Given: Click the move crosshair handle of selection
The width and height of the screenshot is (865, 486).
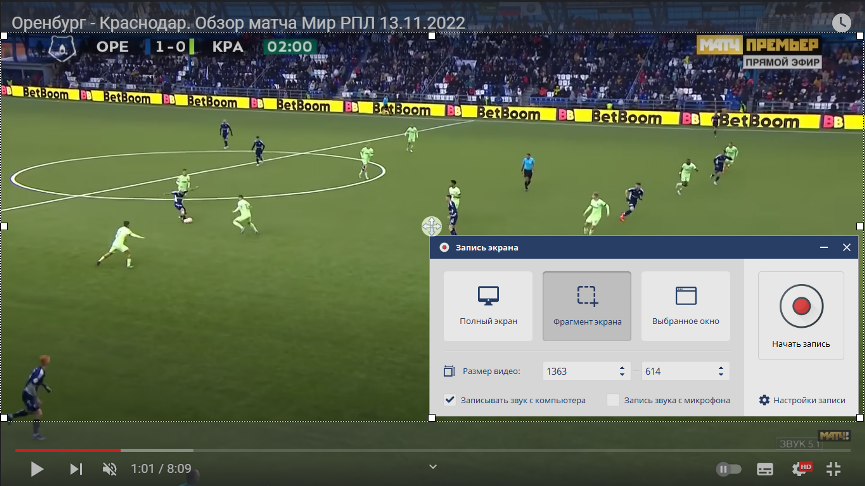Looking at the screenshot, I should (432, 226).
